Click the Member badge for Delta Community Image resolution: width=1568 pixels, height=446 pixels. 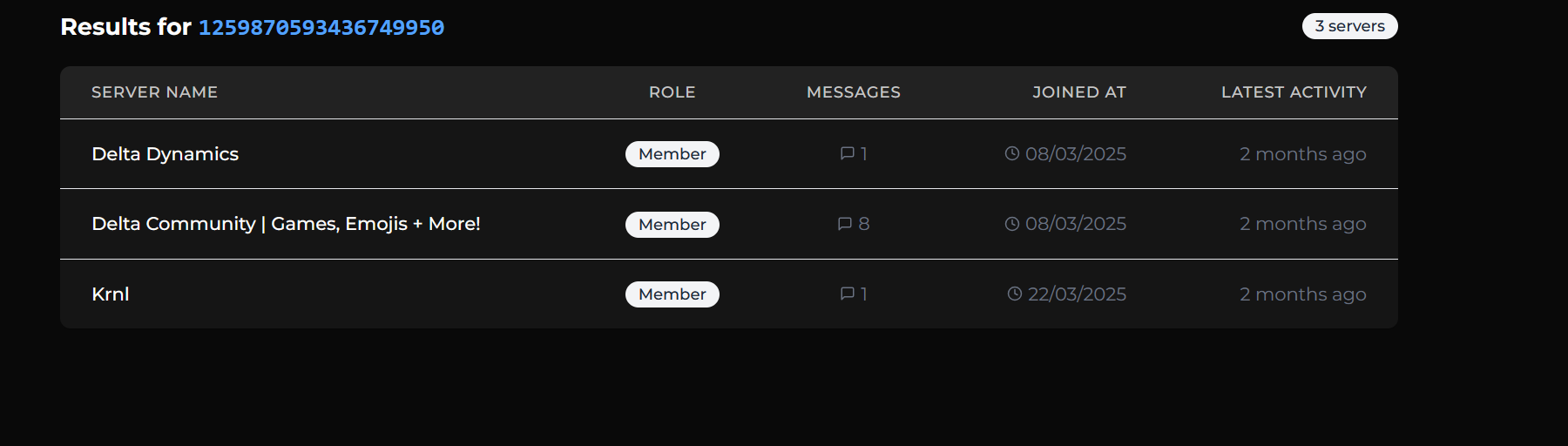click(672, 225)
